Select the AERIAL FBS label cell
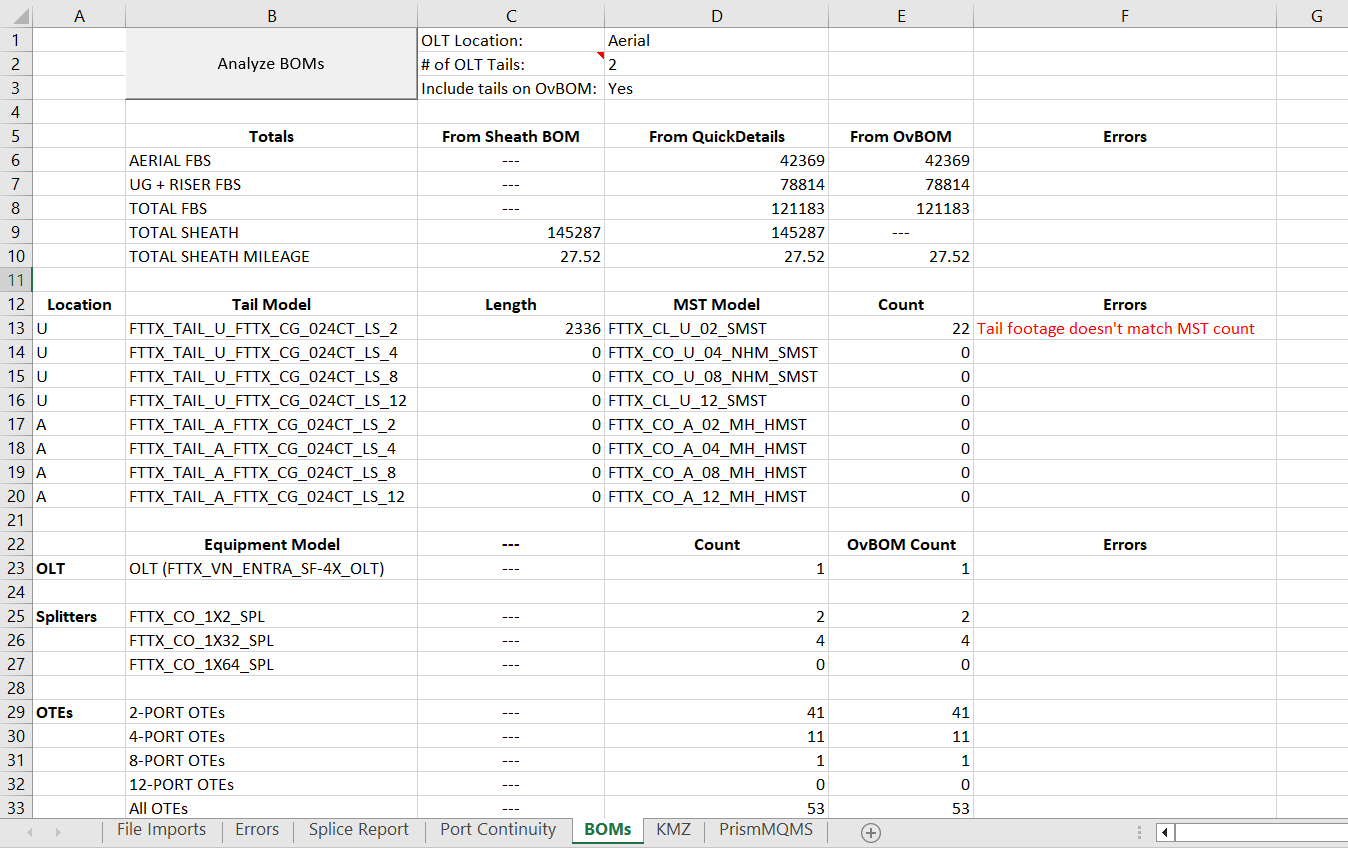The width and height of the screenshot is (1348, 848). (x=271, y=161)
